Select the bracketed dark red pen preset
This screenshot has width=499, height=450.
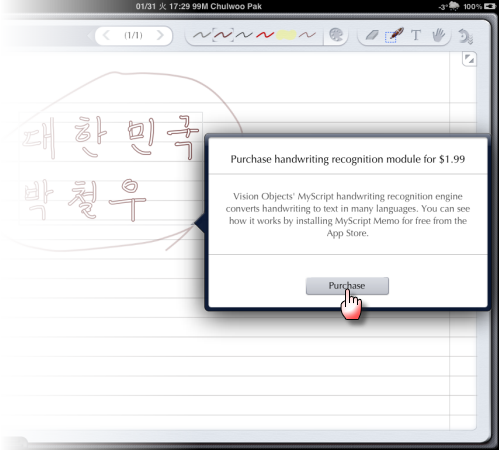223,35
